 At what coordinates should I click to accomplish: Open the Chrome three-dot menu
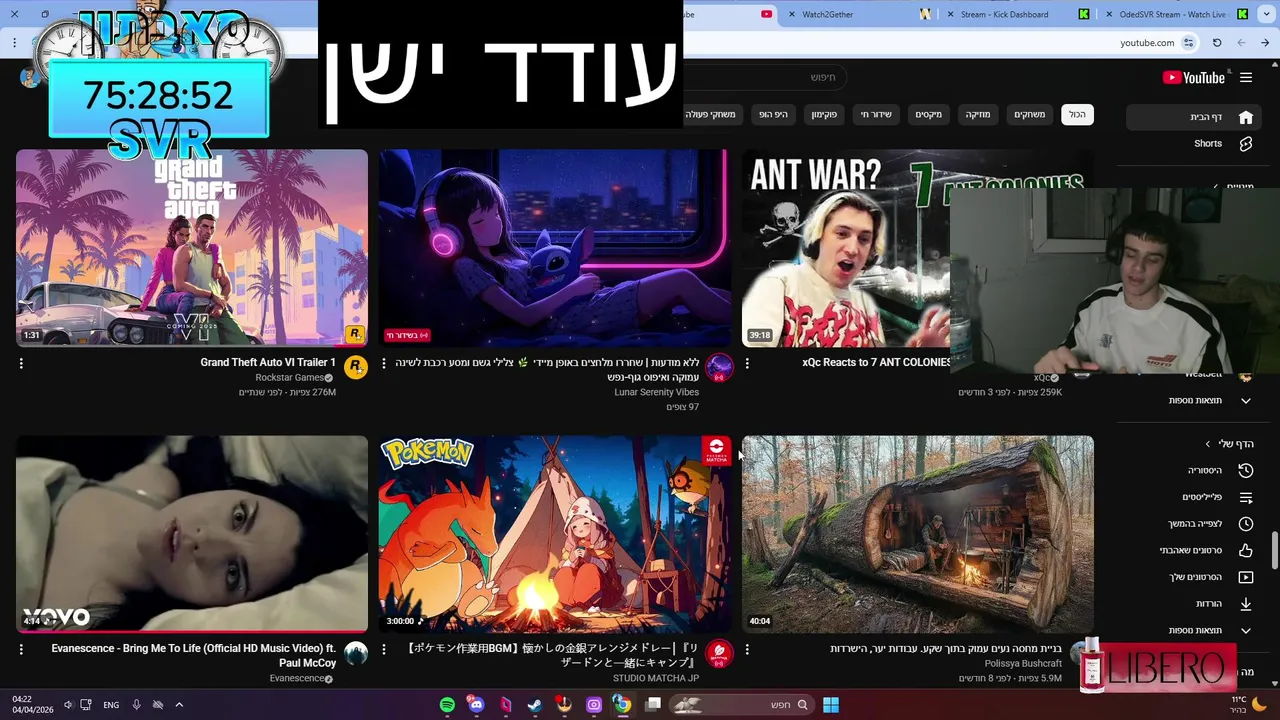tap(14, 43)
